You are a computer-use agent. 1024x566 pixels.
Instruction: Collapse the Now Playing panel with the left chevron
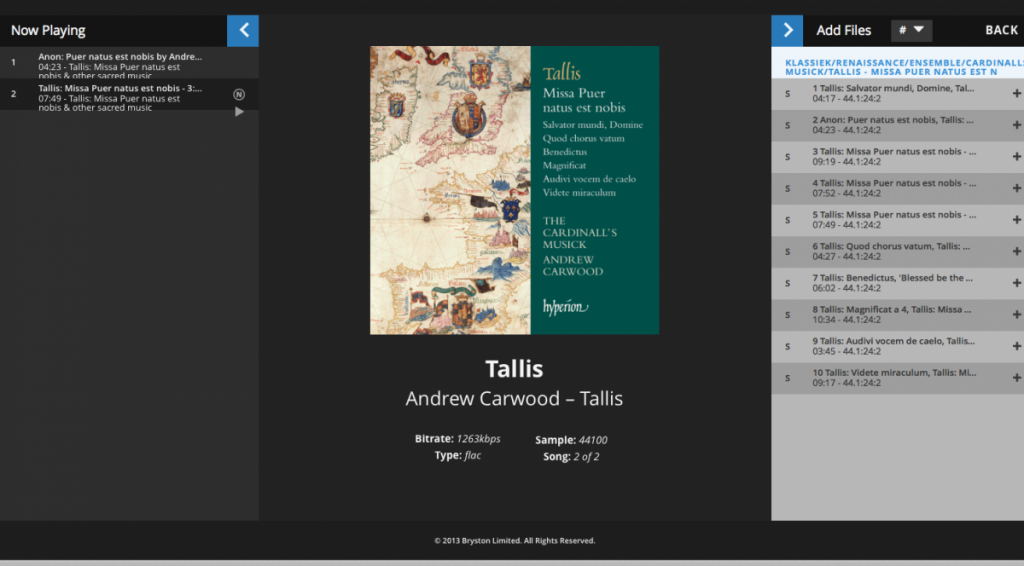tap(243, 30)
